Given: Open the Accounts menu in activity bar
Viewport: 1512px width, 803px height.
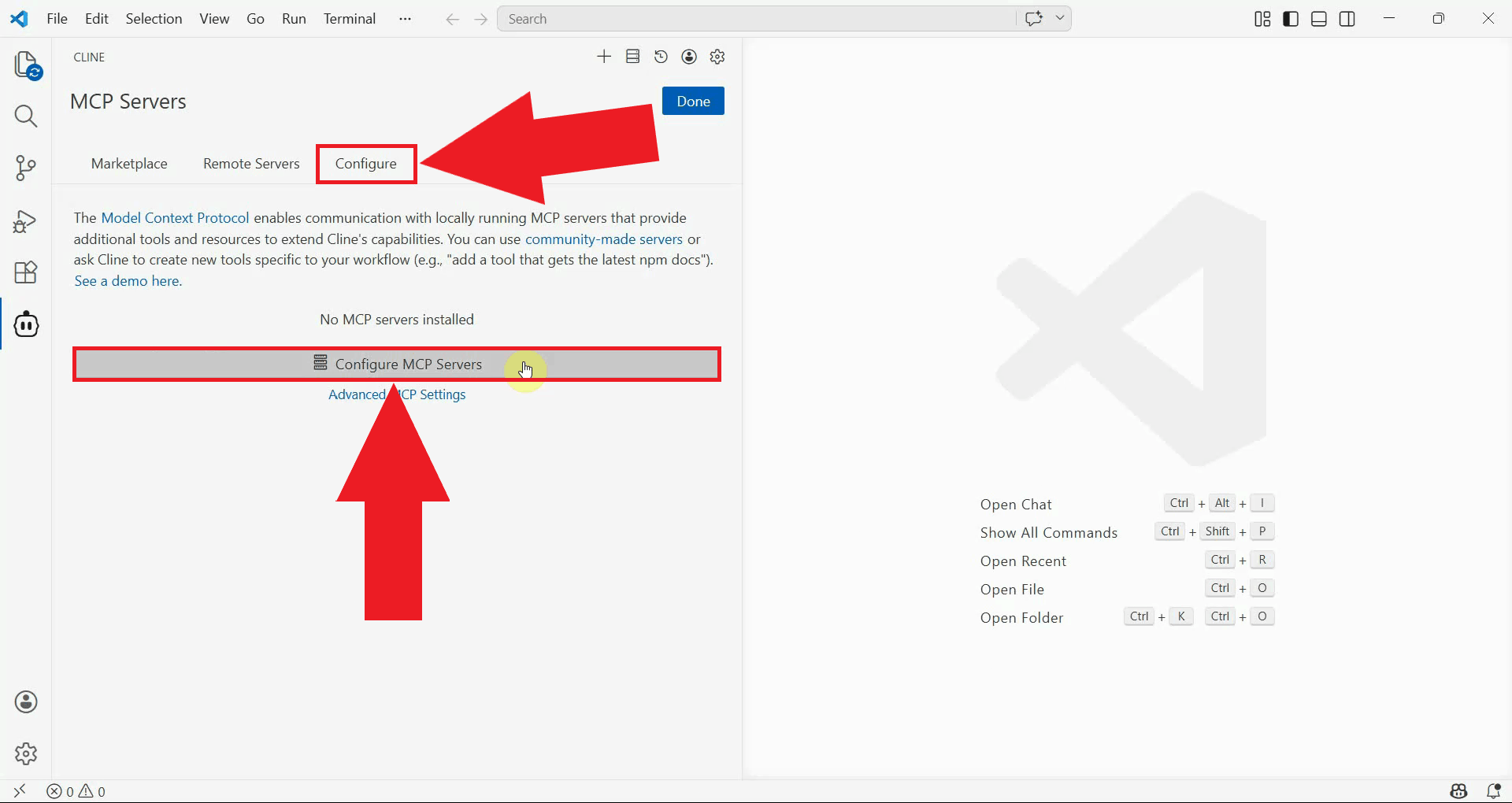Looking at the screenshot, I should (x=26, y=701).
